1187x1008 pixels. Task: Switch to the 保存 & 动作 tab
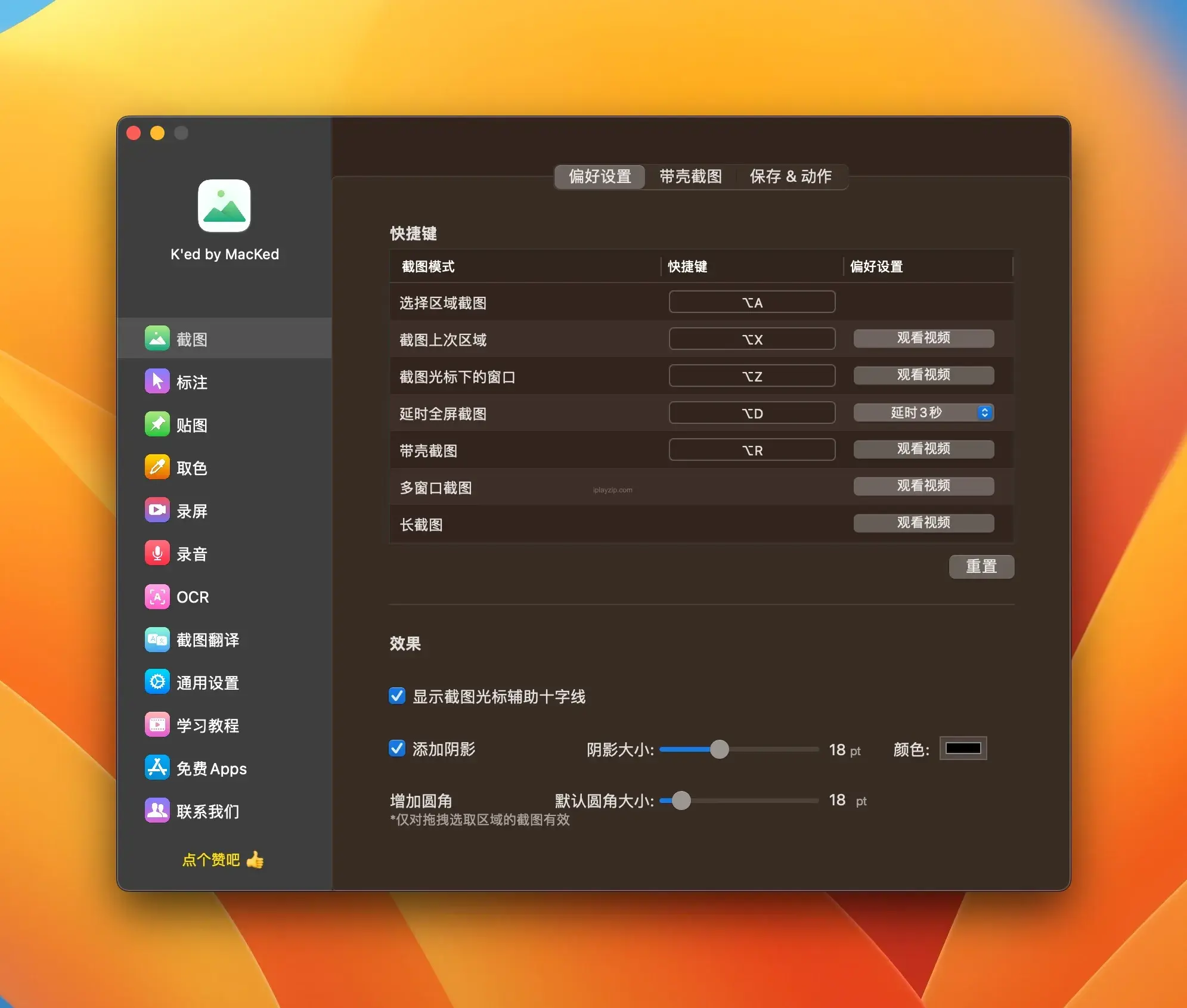(791, 176)
